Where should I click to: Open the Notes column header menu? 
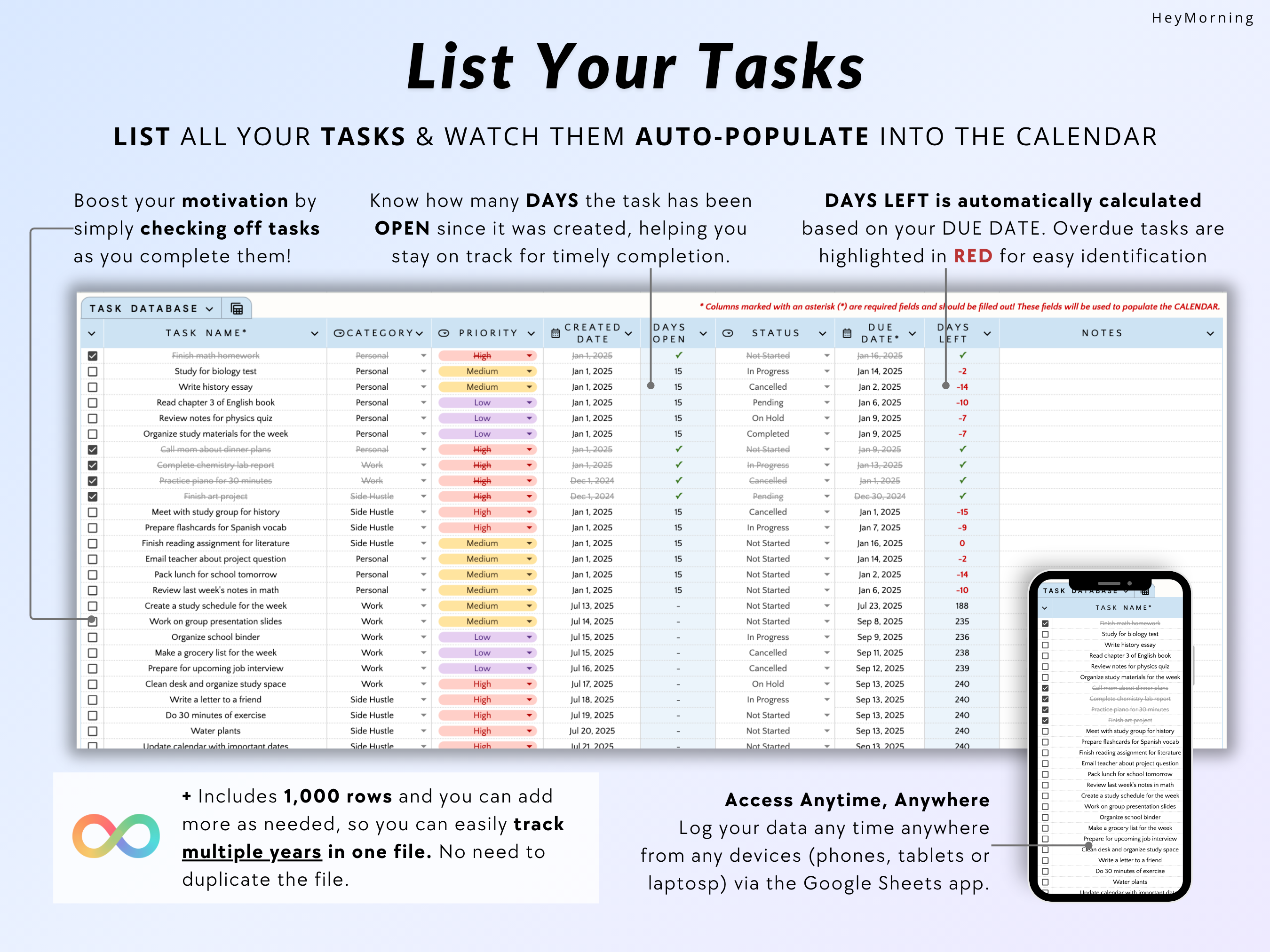(x=1210, y=333)
